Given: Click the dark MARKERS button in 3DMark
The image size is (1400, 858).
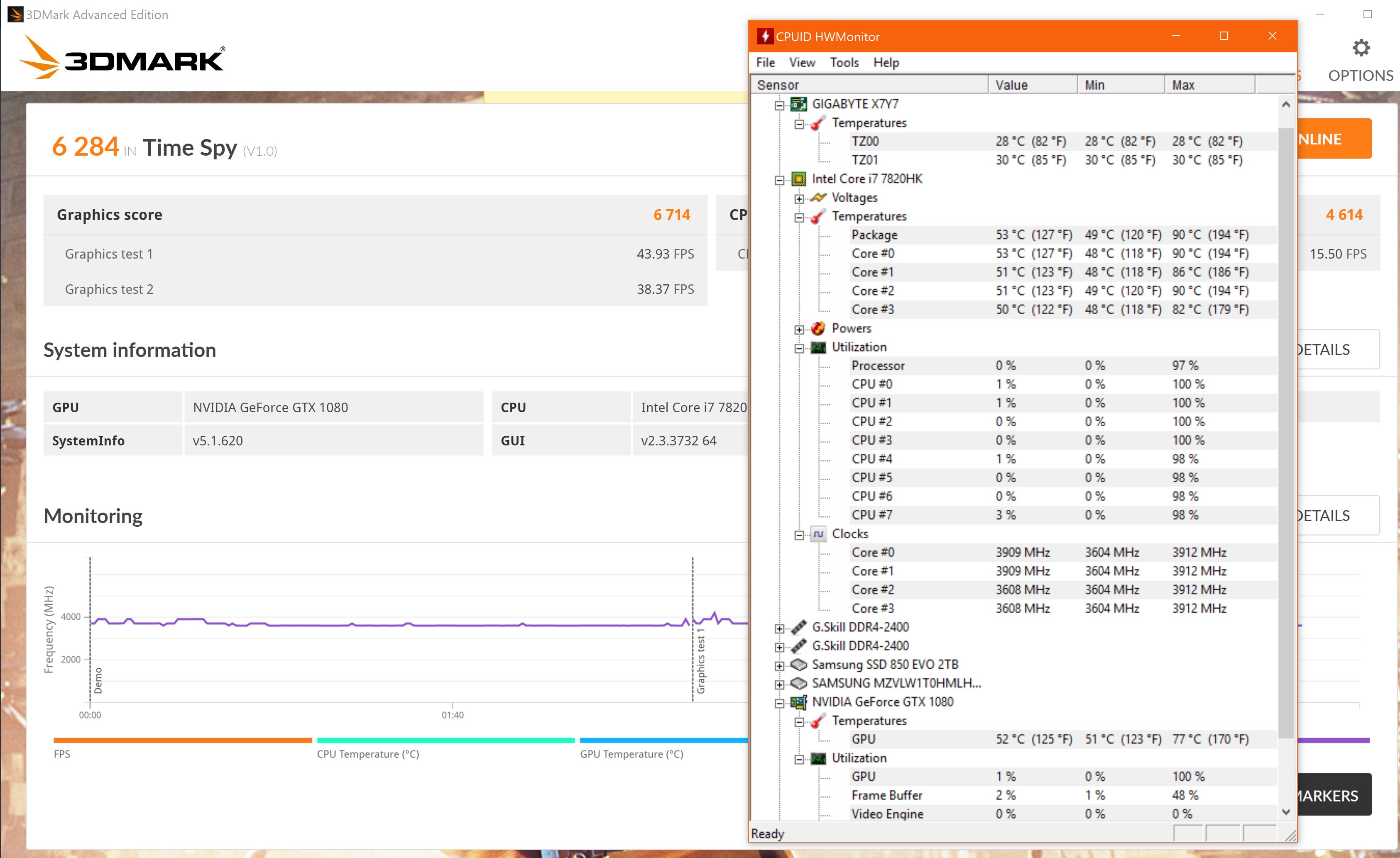Looking at the screenshot, I should (x=1334, y=795).
